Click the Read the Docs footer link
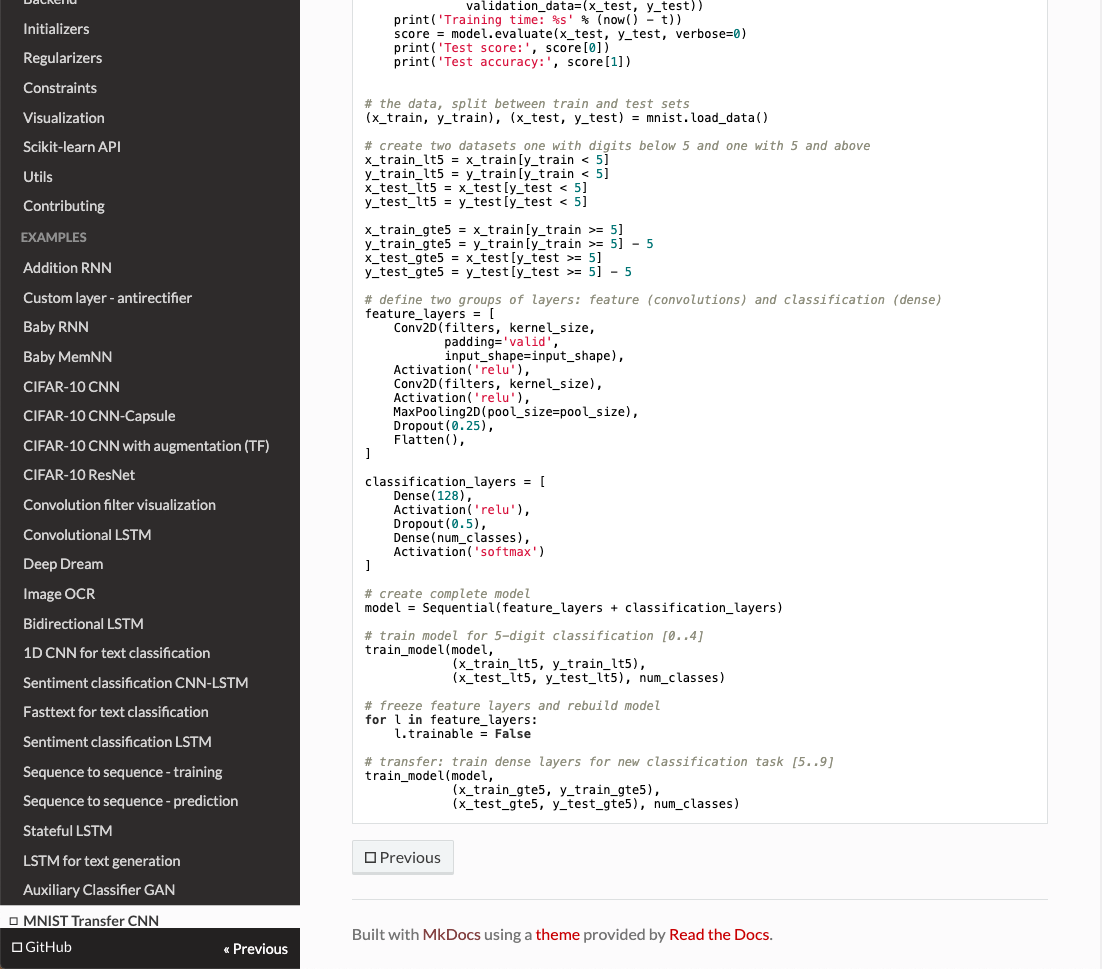Screen dimensions: 1102x969 719,934
